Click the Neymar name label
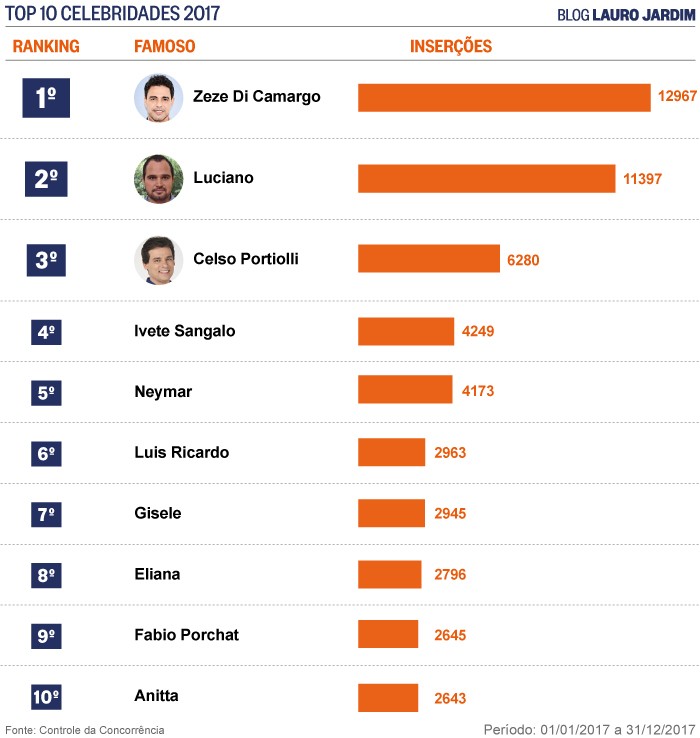The image size is (700, 738). 162,392
